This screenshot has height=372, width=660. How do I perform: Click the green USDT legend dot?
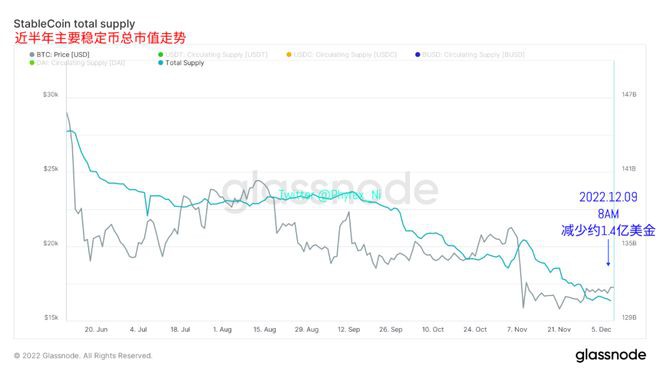pyautogui.click(x=160, y=55)
